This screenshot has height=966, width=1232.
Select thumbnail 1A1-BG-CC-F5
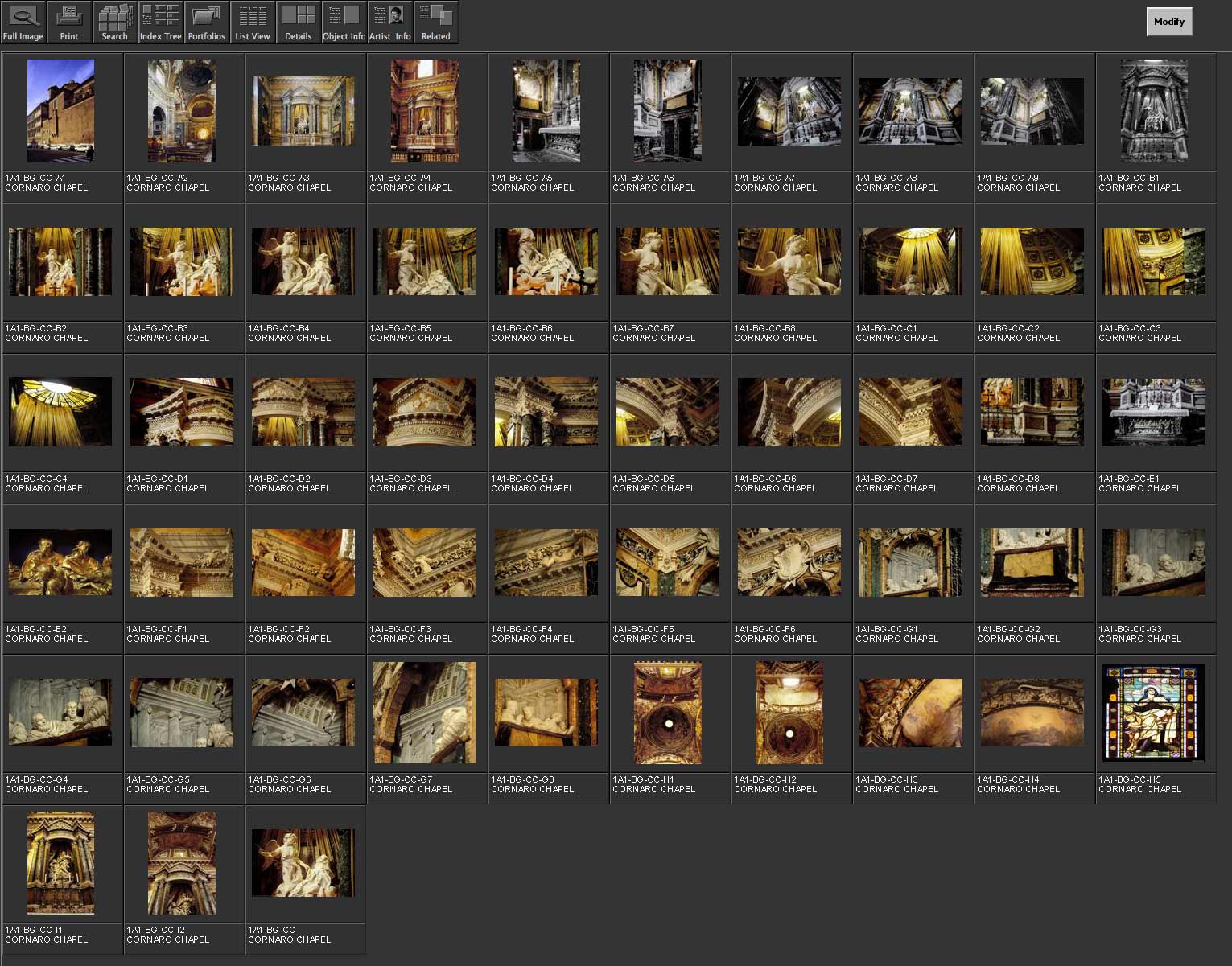point(668,562)
